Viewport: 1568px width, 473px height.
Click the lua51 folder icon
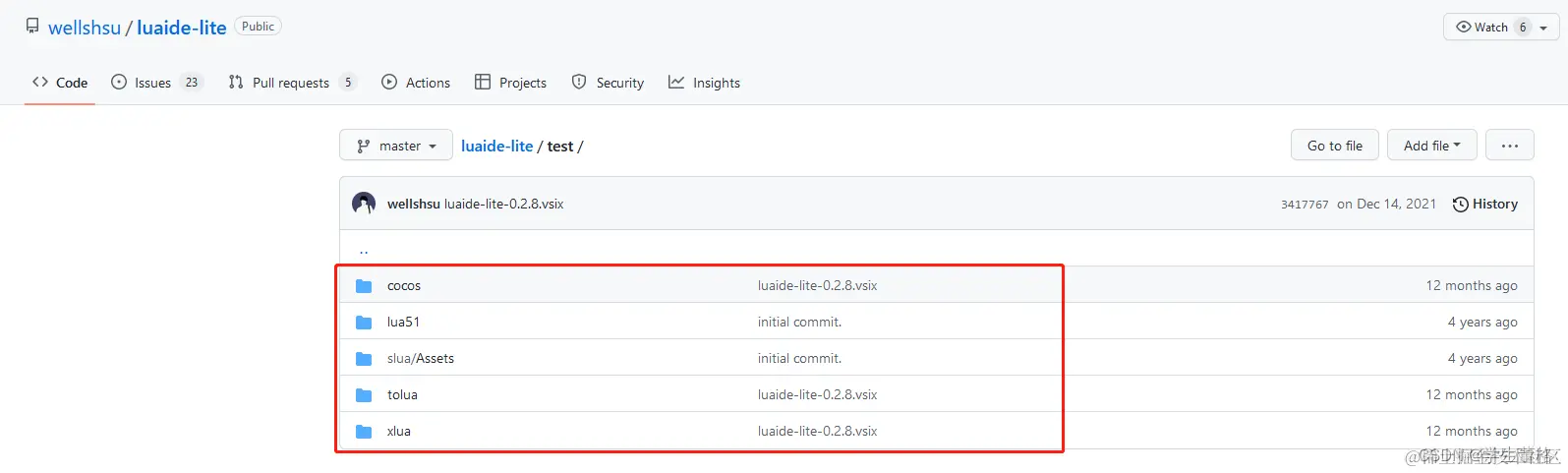coord(364,323)
